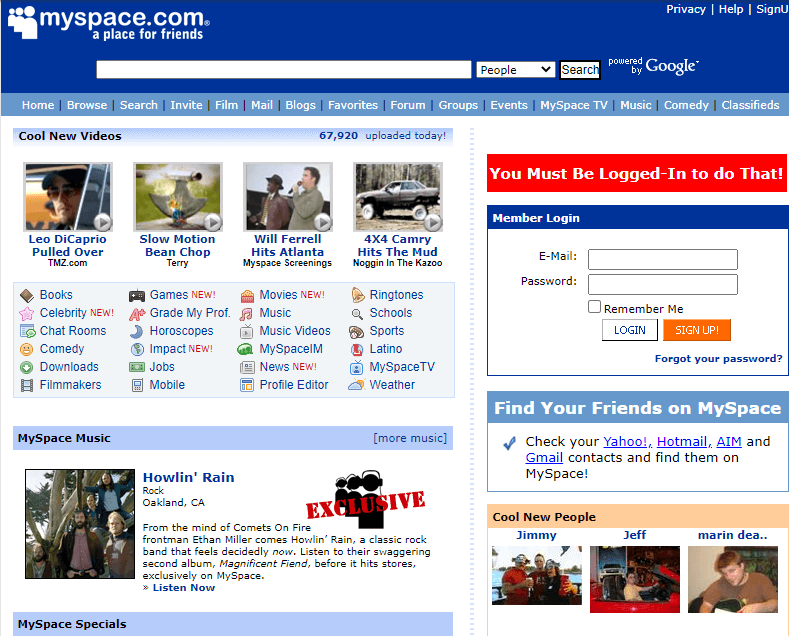The width and height of the screenshot is (789, 636).
Task: Click the Password input field
Action: (663, 284)
